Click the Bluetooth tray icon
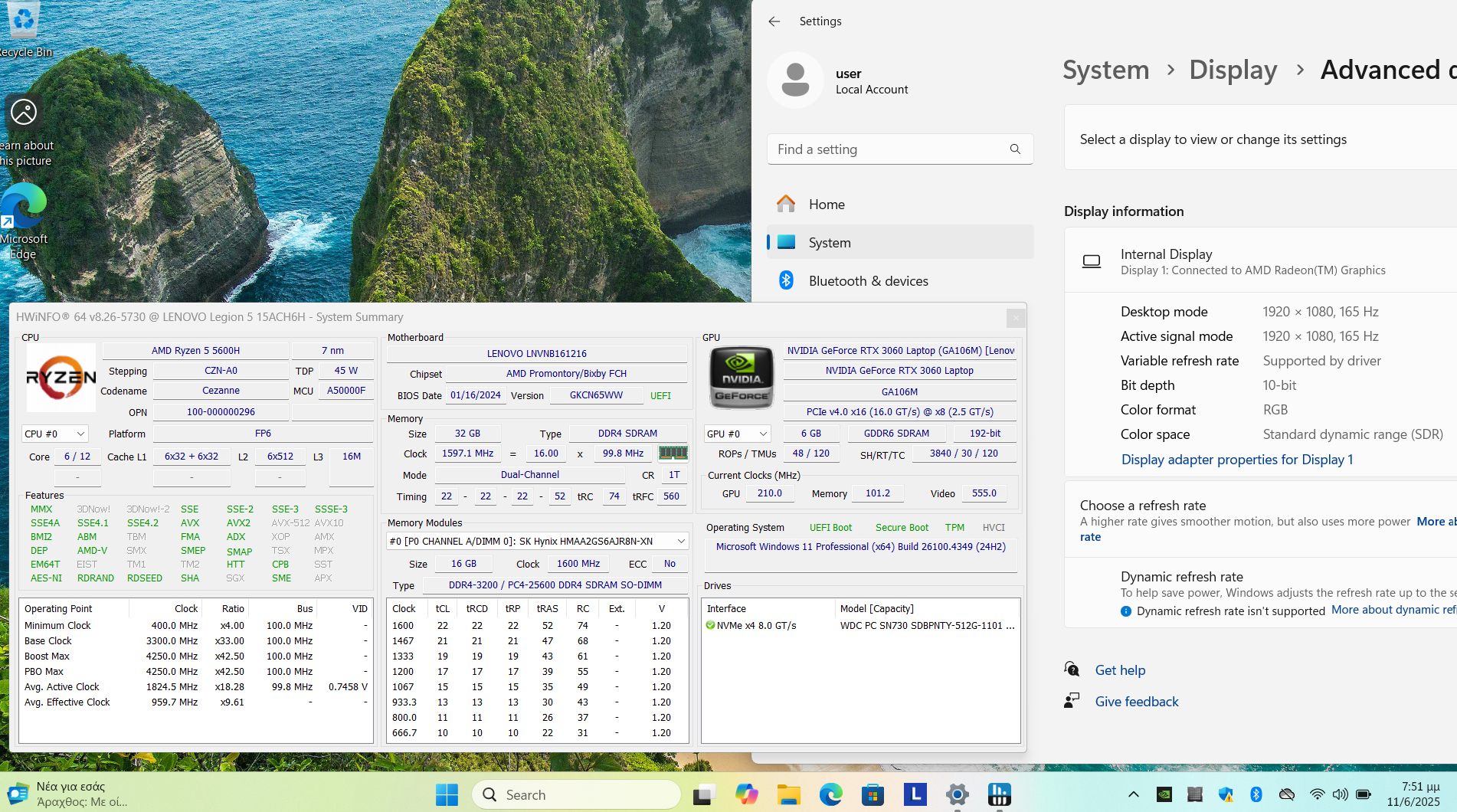The width and height of the screenshot is (1457, 812). pos(1256,794)
